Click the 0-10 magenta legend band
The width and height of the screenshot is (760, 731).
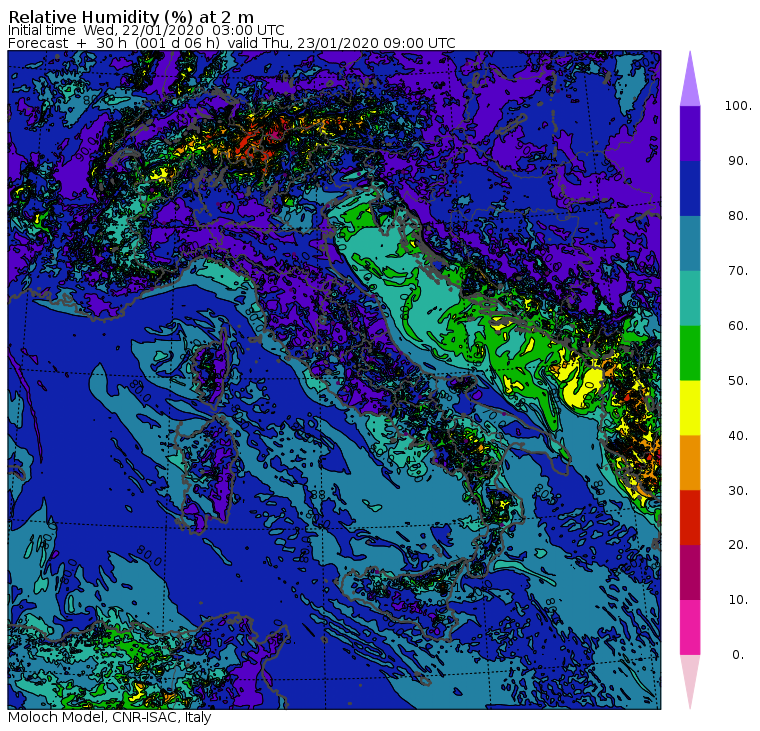pyautogui.click(x=690, y=628)
